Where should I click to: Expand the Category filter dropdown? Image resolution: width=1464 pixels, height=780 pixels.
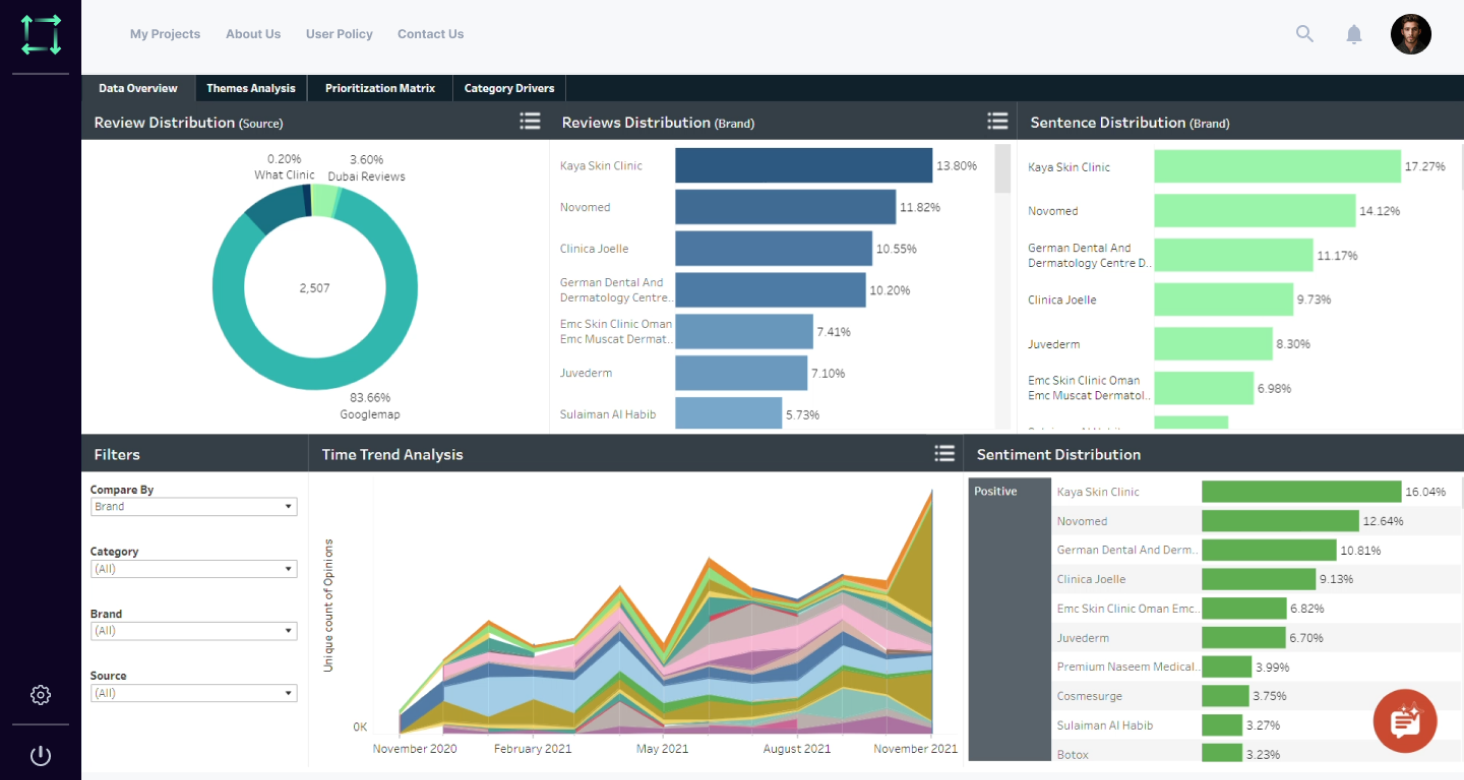(x=194, y=569)
